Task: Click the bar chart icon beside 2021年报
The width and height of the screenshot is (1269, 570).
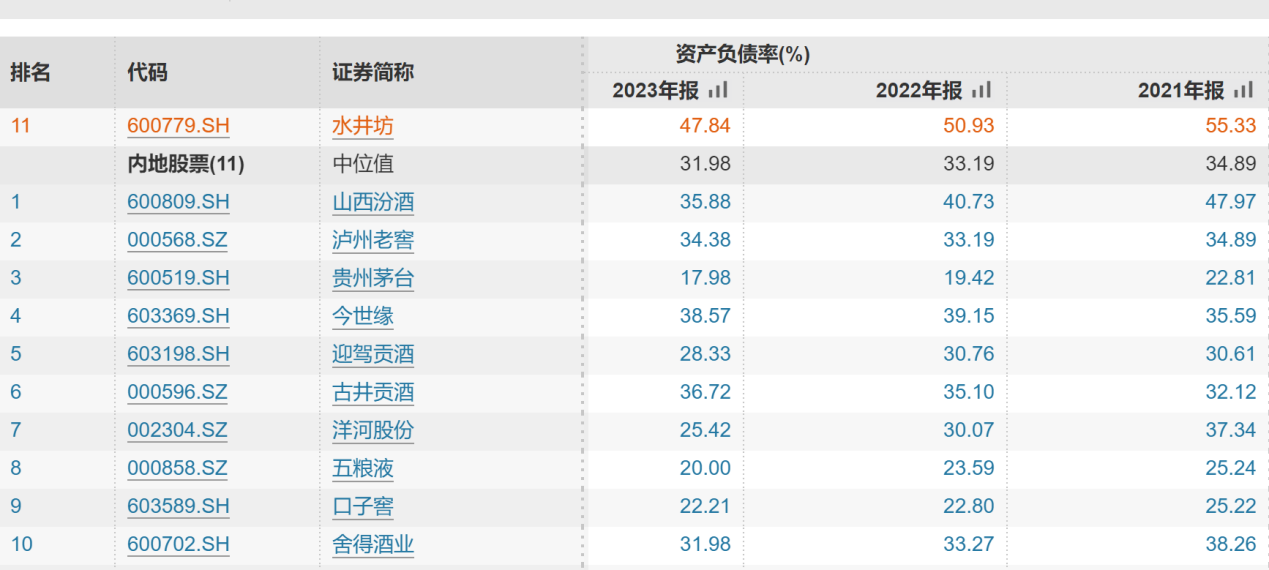Action: 1243,91
